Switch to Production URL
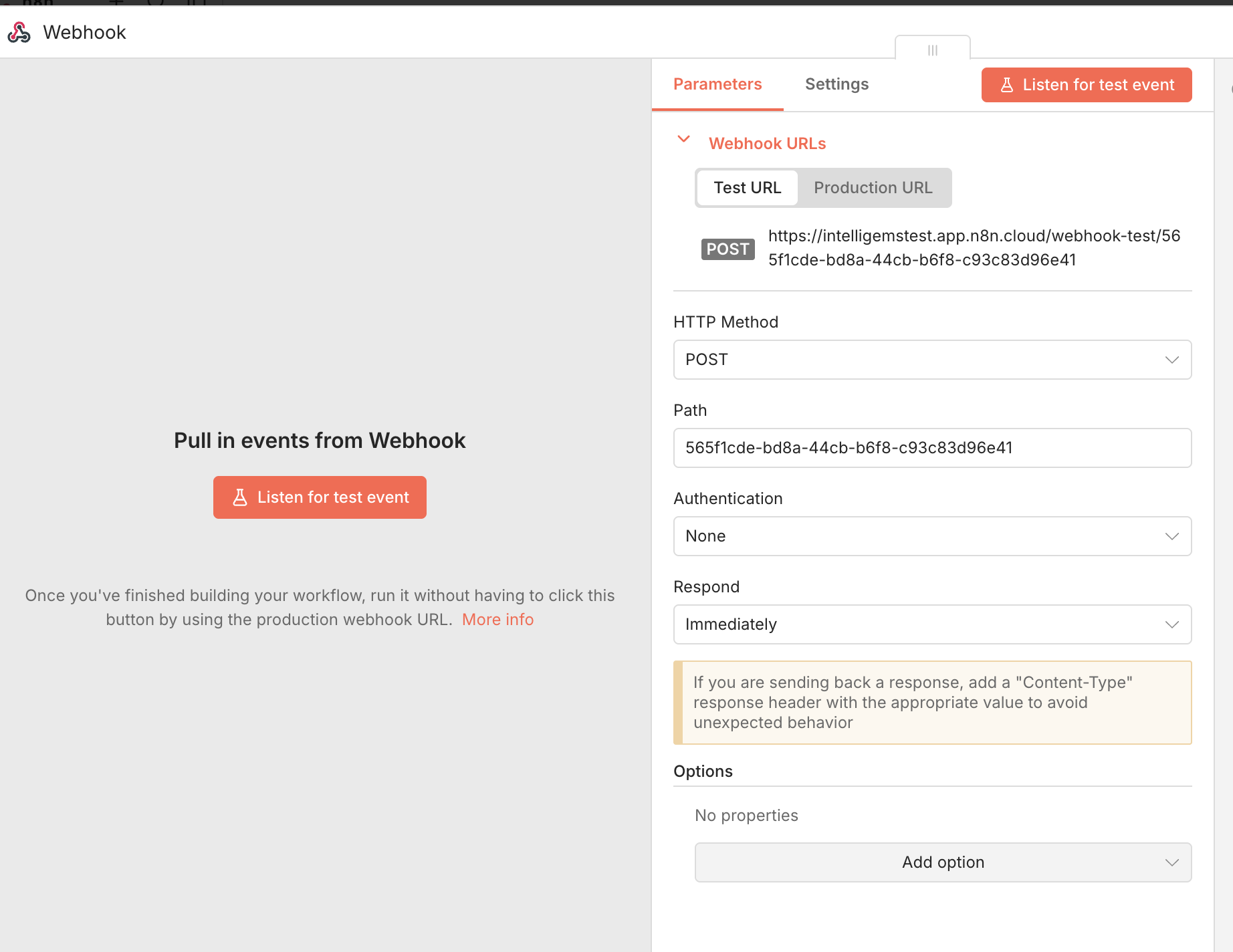Screen dimensions: 1233x952 point(873,188)
